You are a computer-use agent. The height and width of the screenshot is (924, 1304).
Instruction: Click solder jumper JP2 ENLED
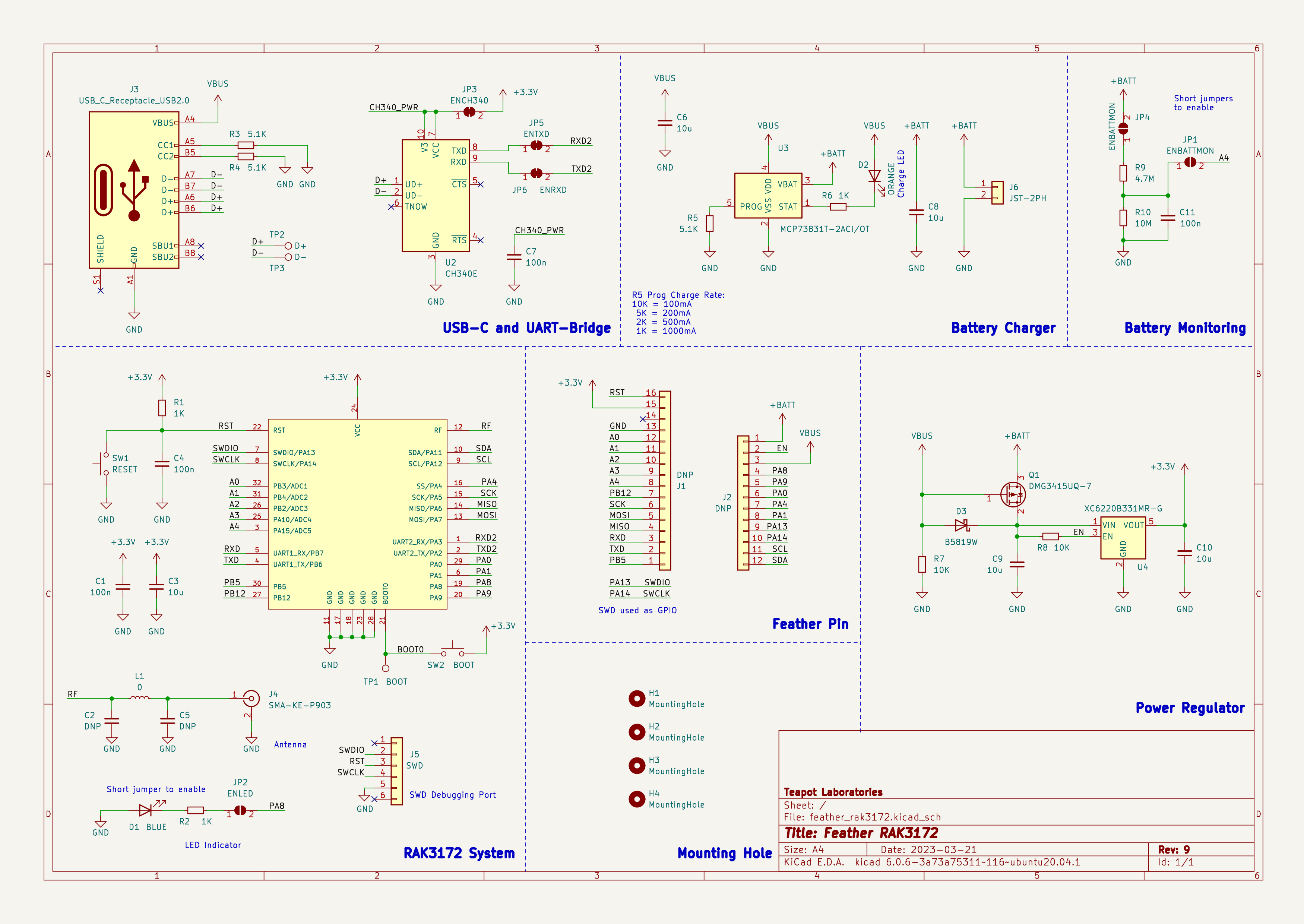[x=240, y=810]
